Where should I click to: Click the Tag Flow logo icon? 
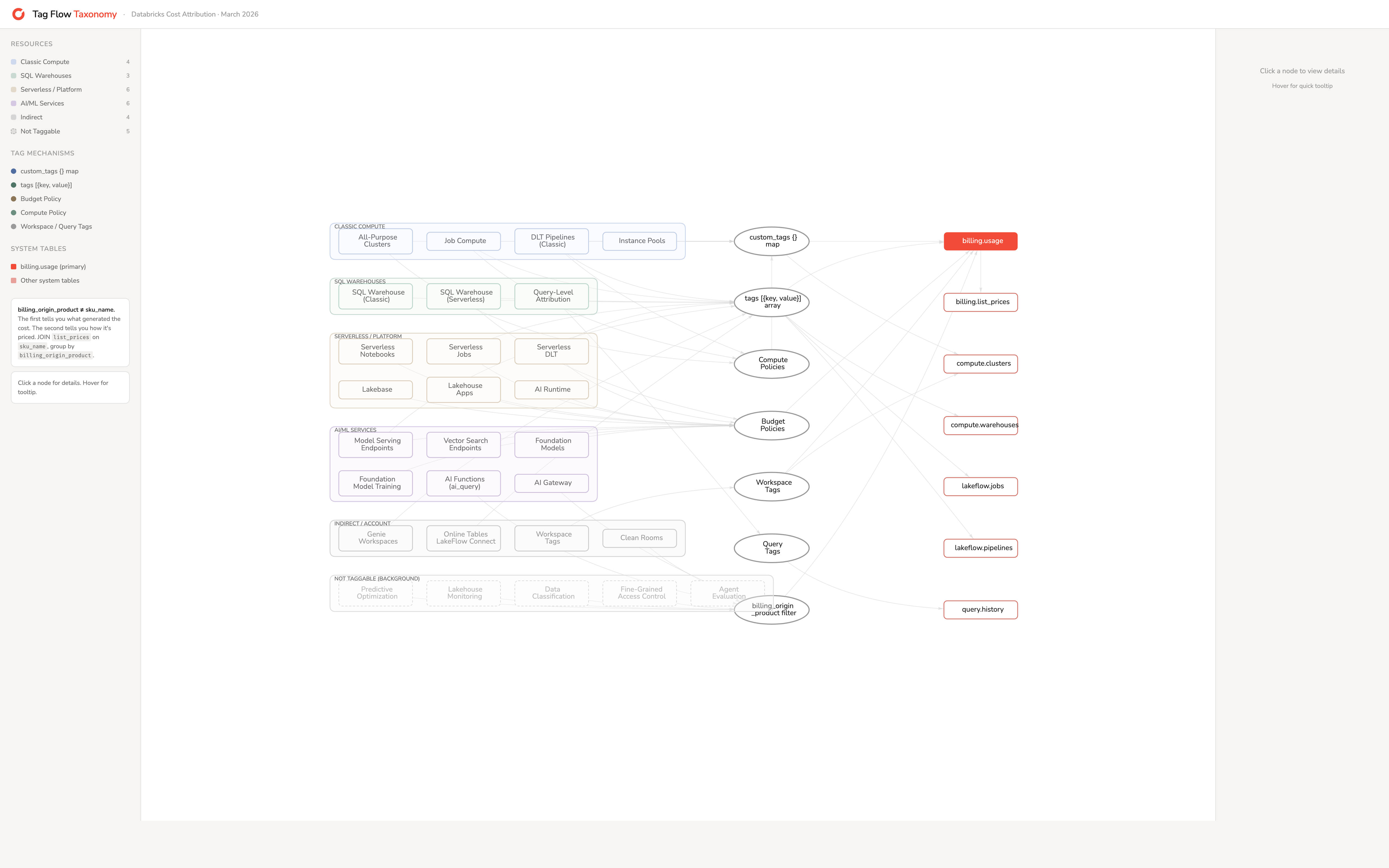coord(18,14)
